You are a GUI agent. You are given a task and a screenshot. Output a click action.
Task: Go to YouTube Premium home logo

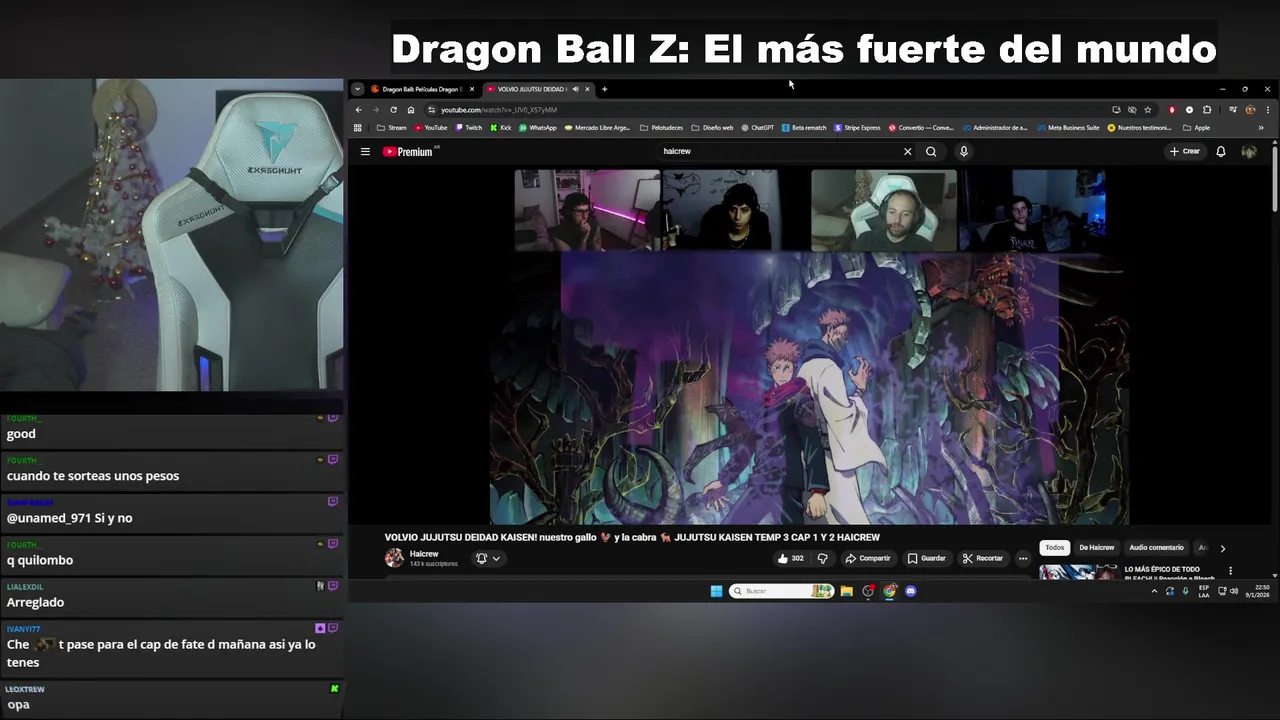click(x=408, y=152)
